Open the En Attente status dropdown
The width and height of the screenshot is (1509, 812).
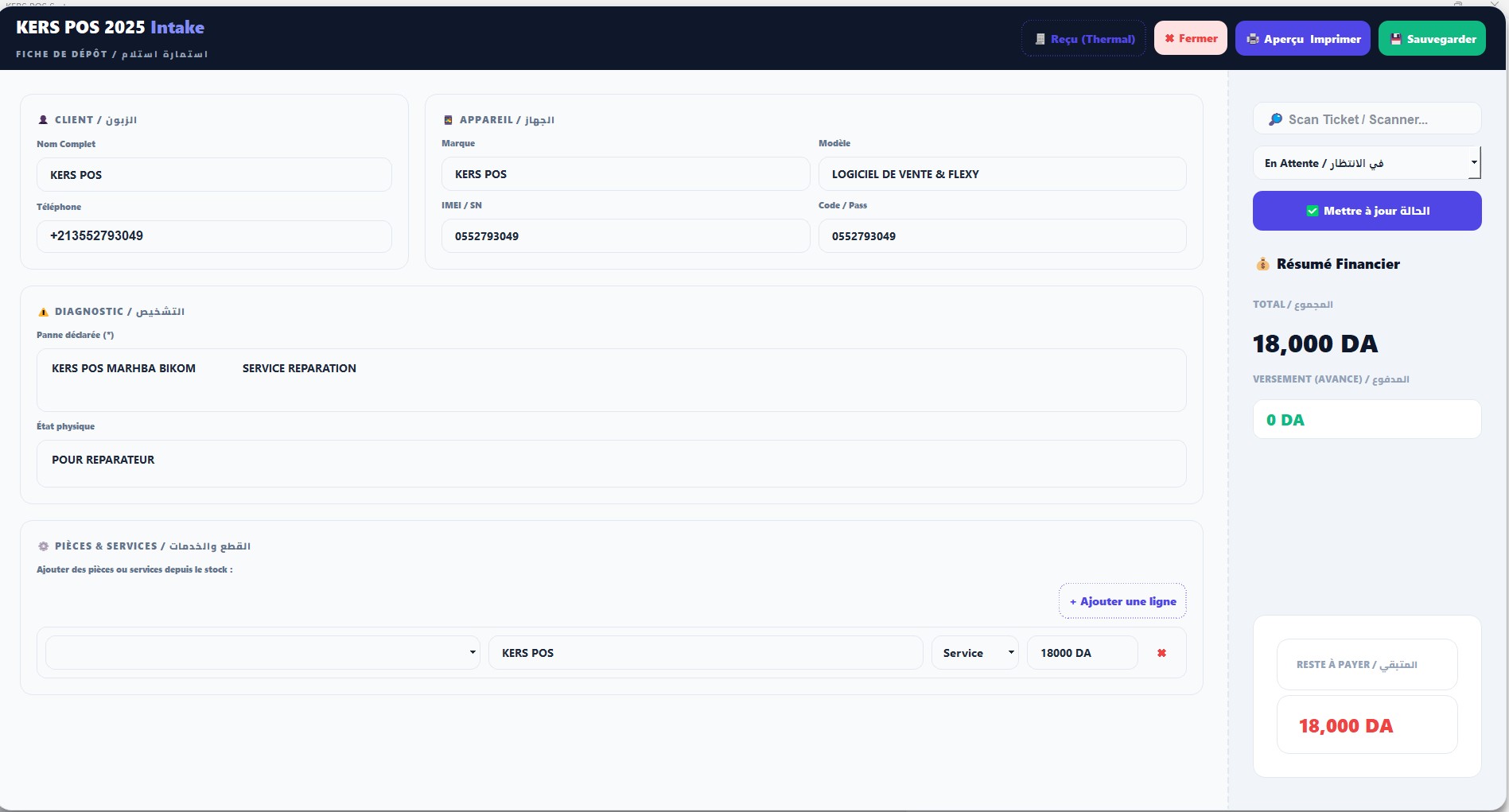[x=1366, y=163]
